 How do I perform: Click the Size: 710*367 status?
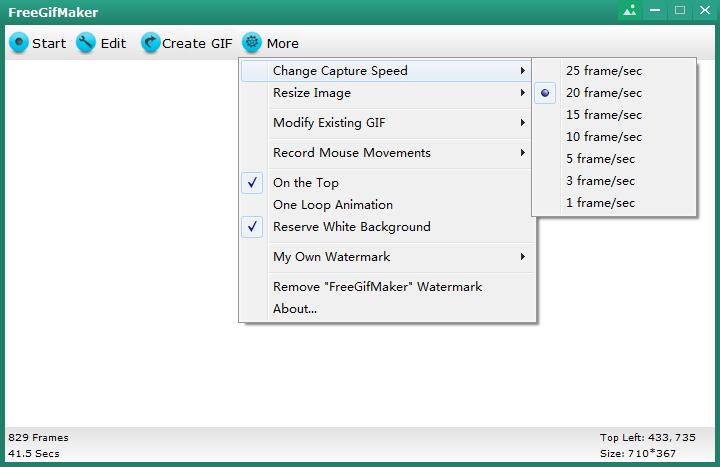638,454
